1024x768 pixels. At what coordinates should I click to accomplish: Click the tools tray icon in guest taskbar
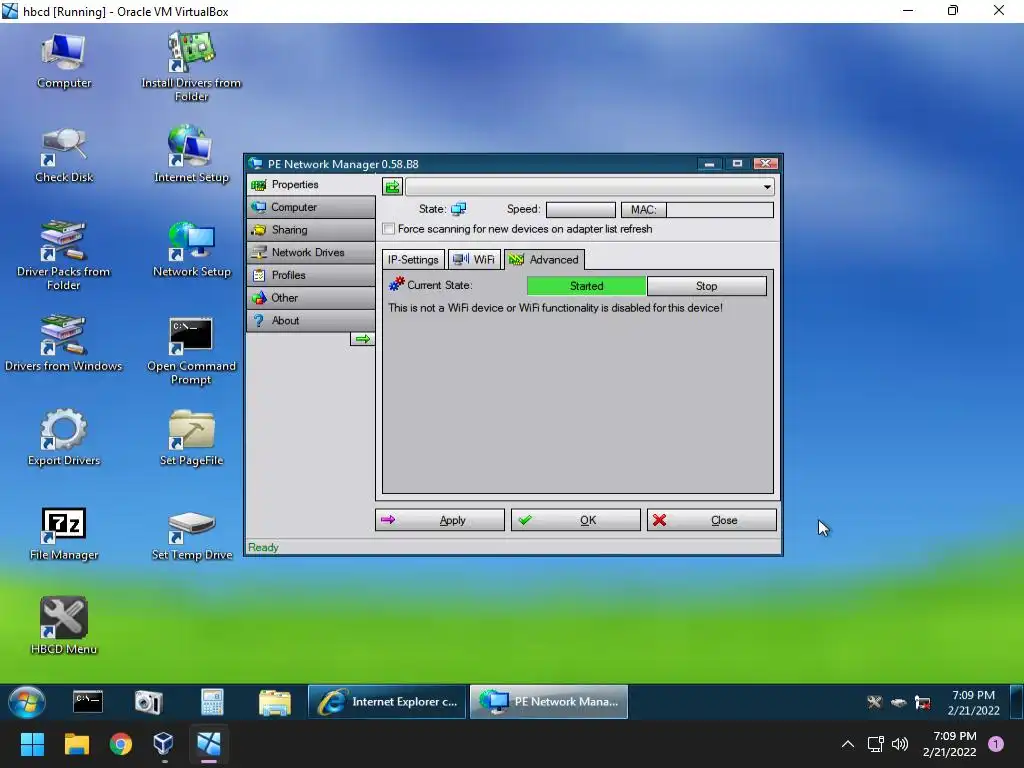(x=874, y=702)
